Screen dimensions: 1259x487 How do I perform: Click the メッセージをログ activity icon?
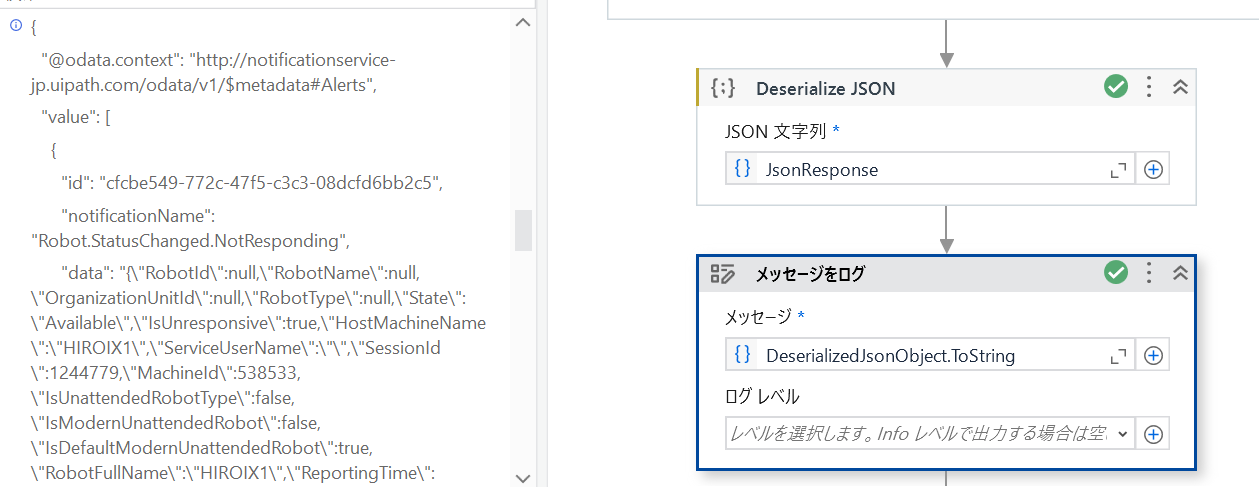coord(722,273)
